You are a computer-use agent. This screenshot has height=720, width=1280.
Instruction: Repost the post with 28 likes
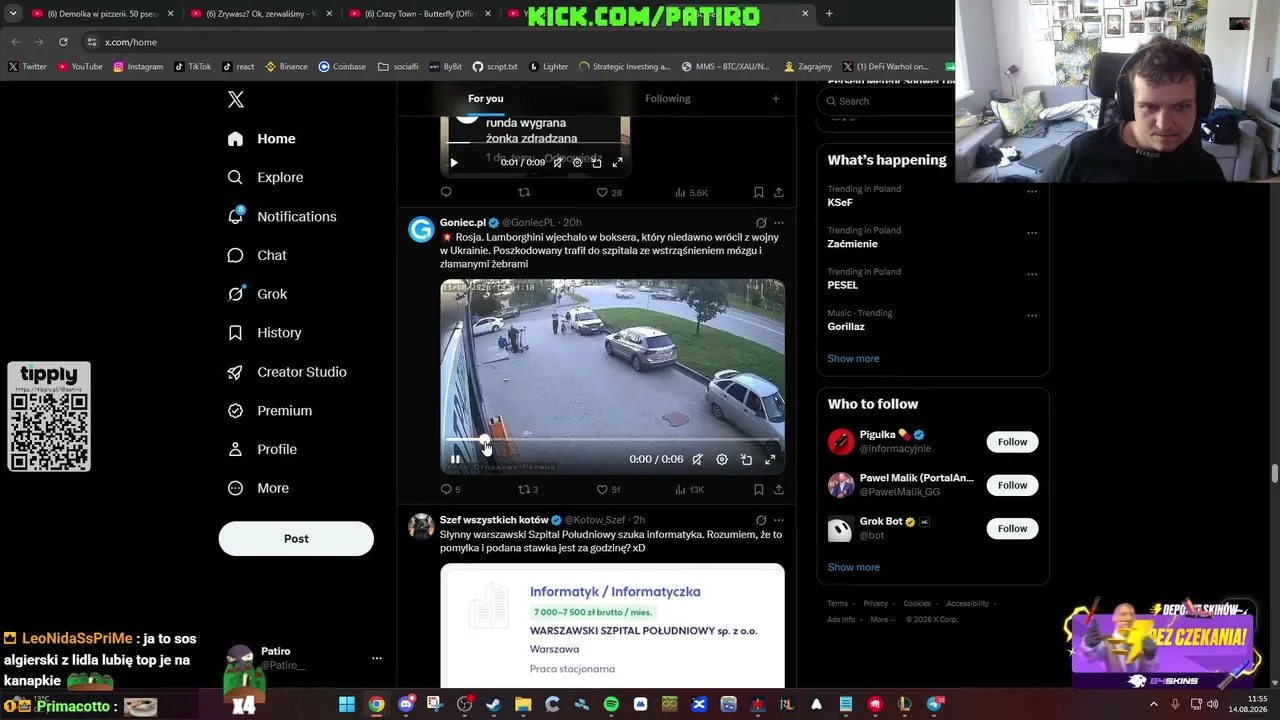pyautogui.click(x=524, y=192)
